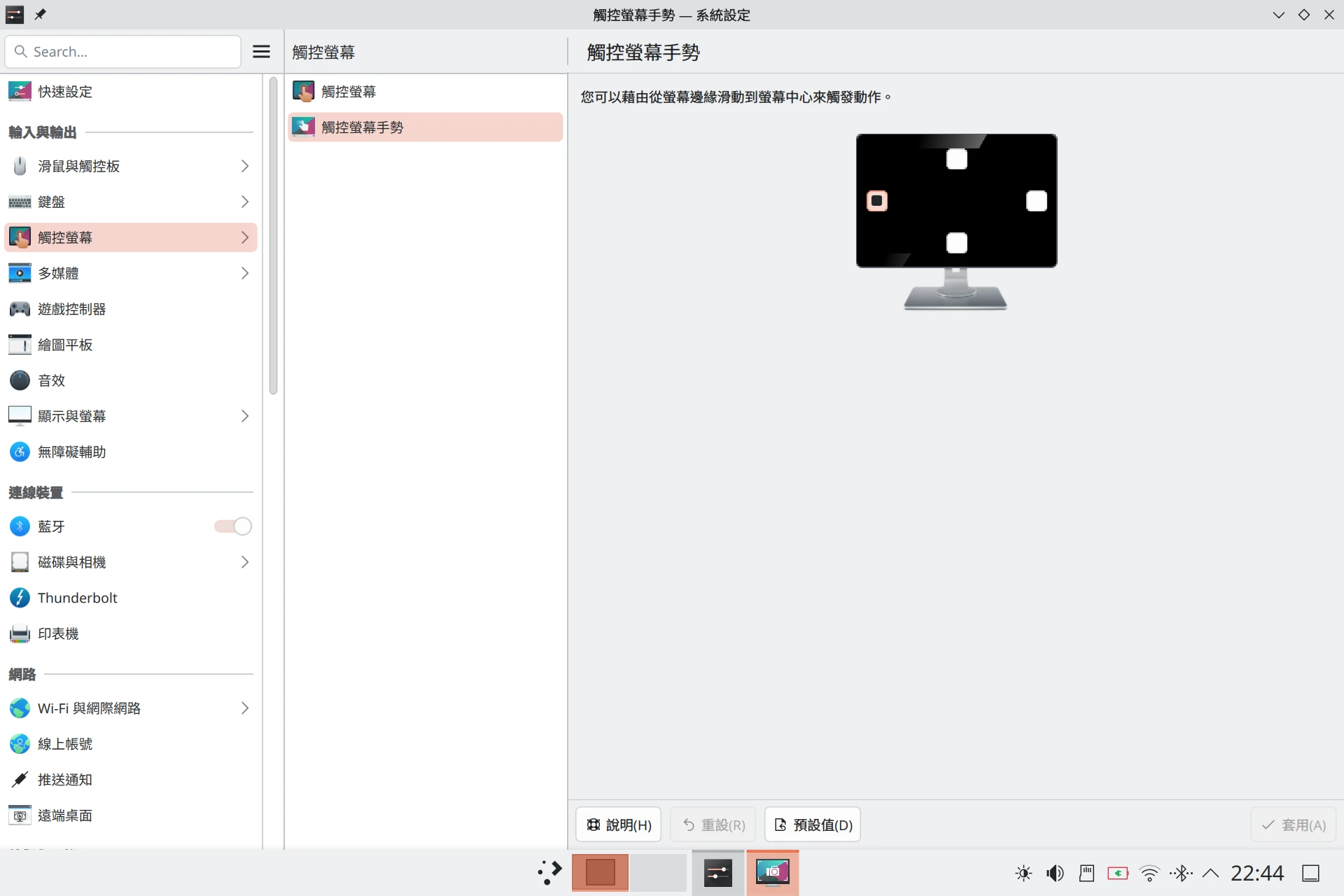Click the 預設值(D) button

[x=813, y=825]
